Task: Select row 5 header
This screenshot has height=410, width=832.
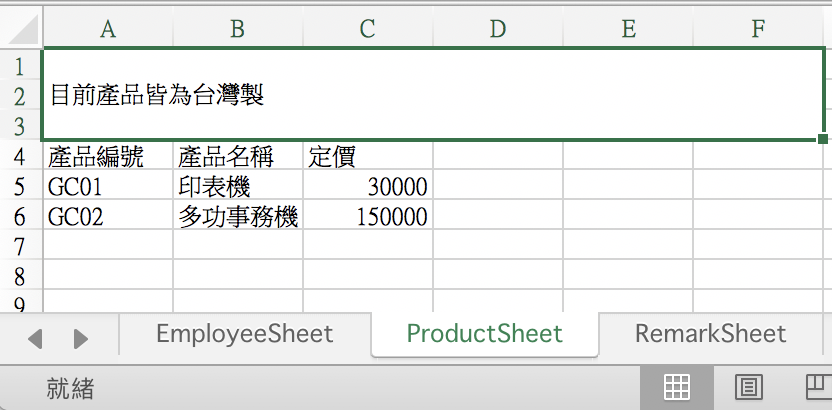Action: pos(20,187)
